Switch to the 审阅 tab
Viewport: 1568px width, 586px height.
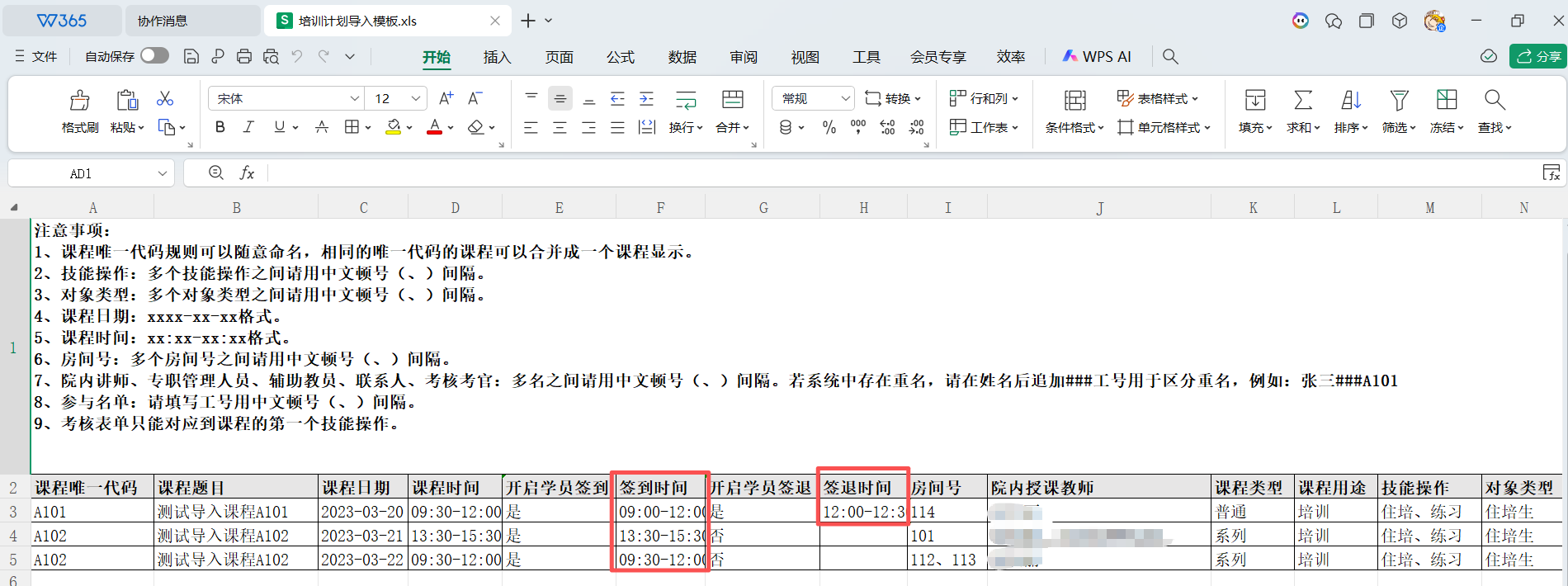tap(744, 57)
